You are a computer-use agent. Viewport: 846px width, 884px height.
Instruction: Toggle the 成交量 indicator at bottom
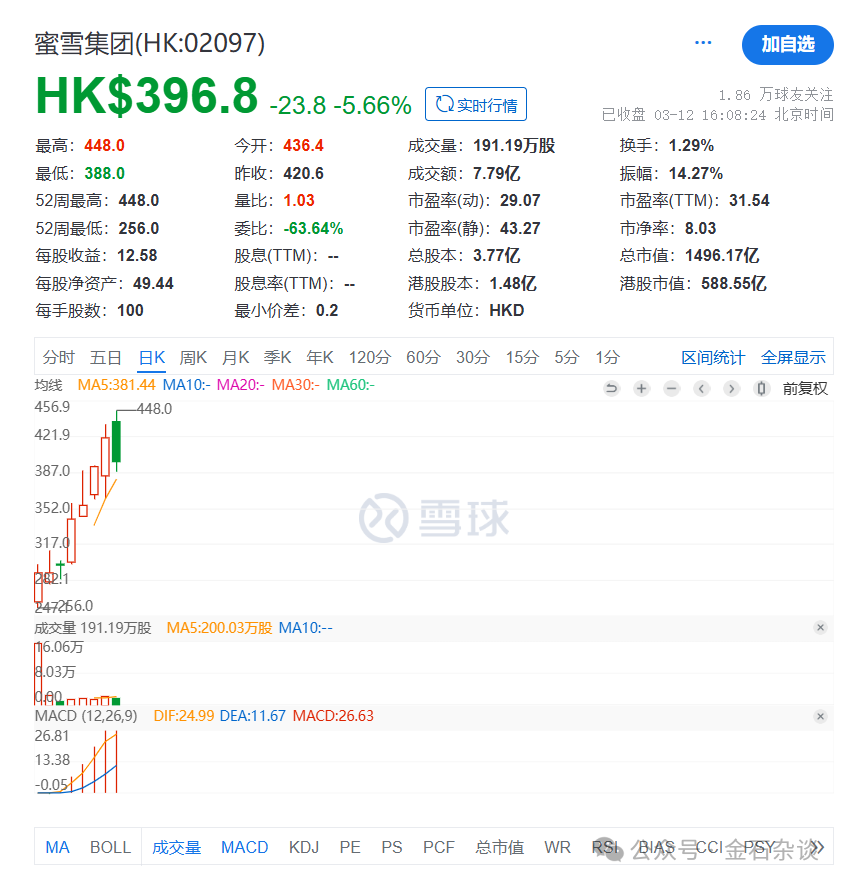176,847
